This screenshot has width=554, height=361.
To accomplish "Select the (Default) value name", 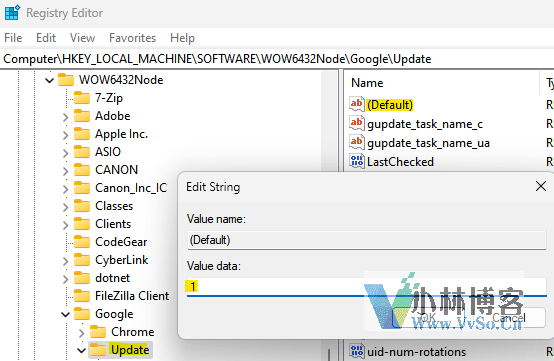I will [390, 105].
